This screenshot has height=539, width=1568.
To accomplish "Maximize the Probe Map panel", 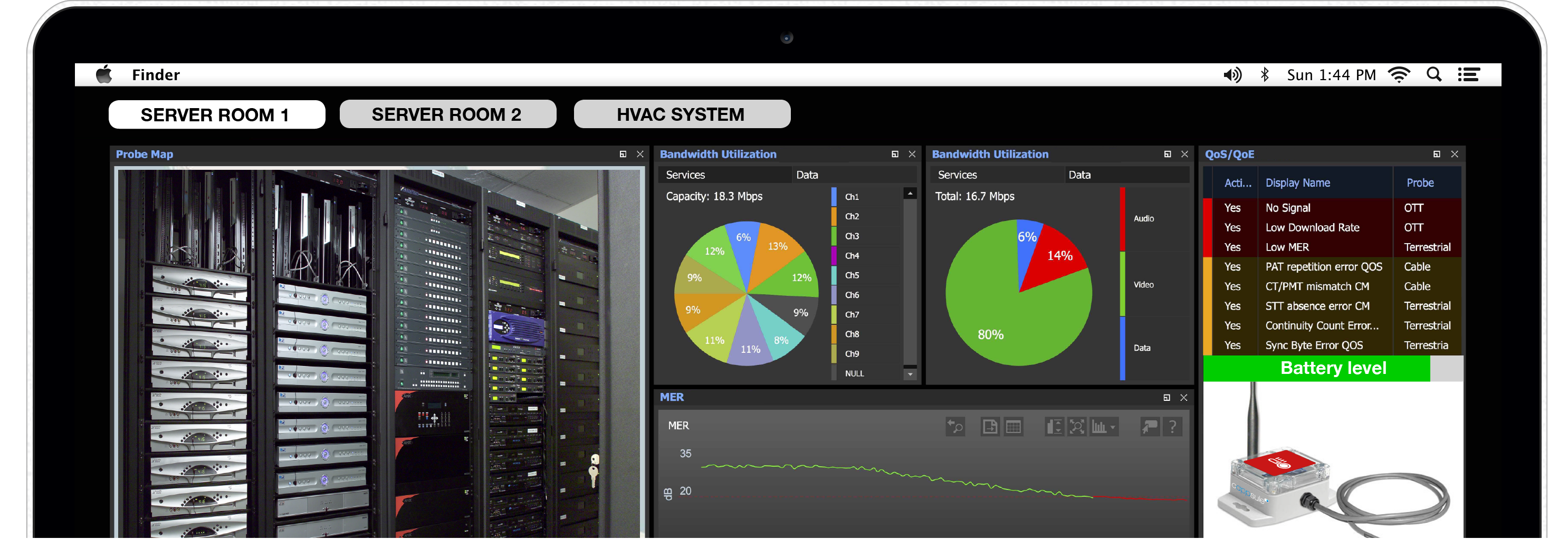I will (623, 154).
